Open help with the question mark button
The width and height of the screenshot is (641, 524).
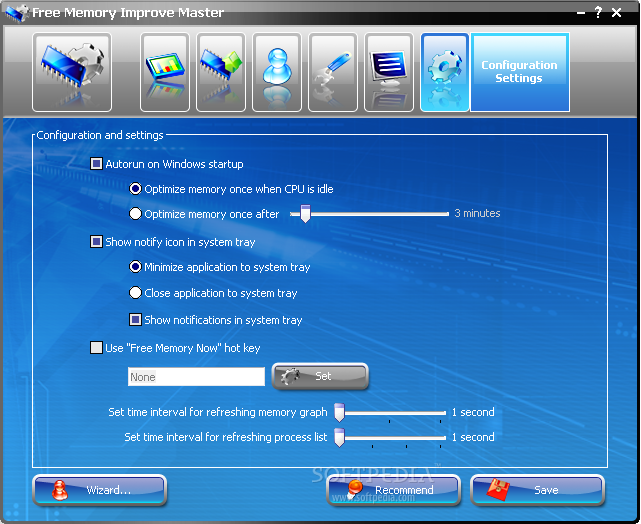(x=598, y=12)
